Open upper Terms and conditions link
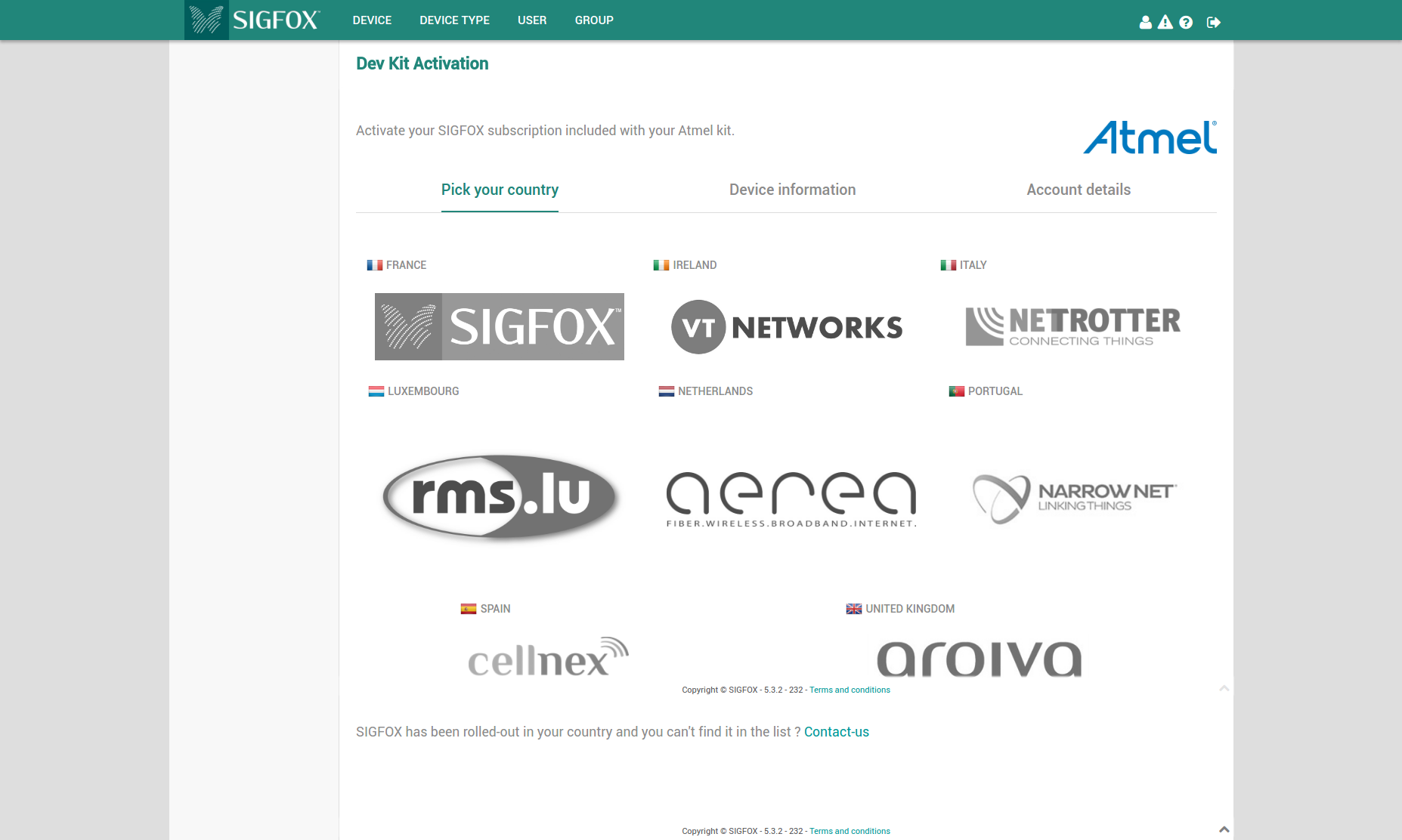This screenshot has height=840, width=1402. coord(850,690)
